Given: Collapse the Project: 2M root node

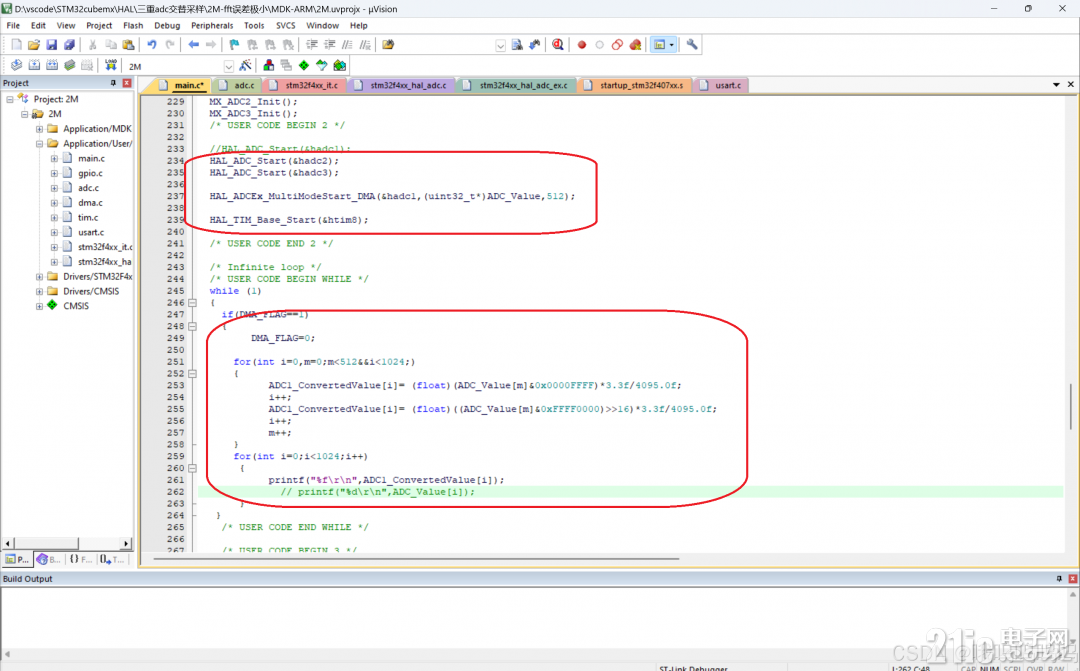Looking at the screenshot, I should point(10,99).
